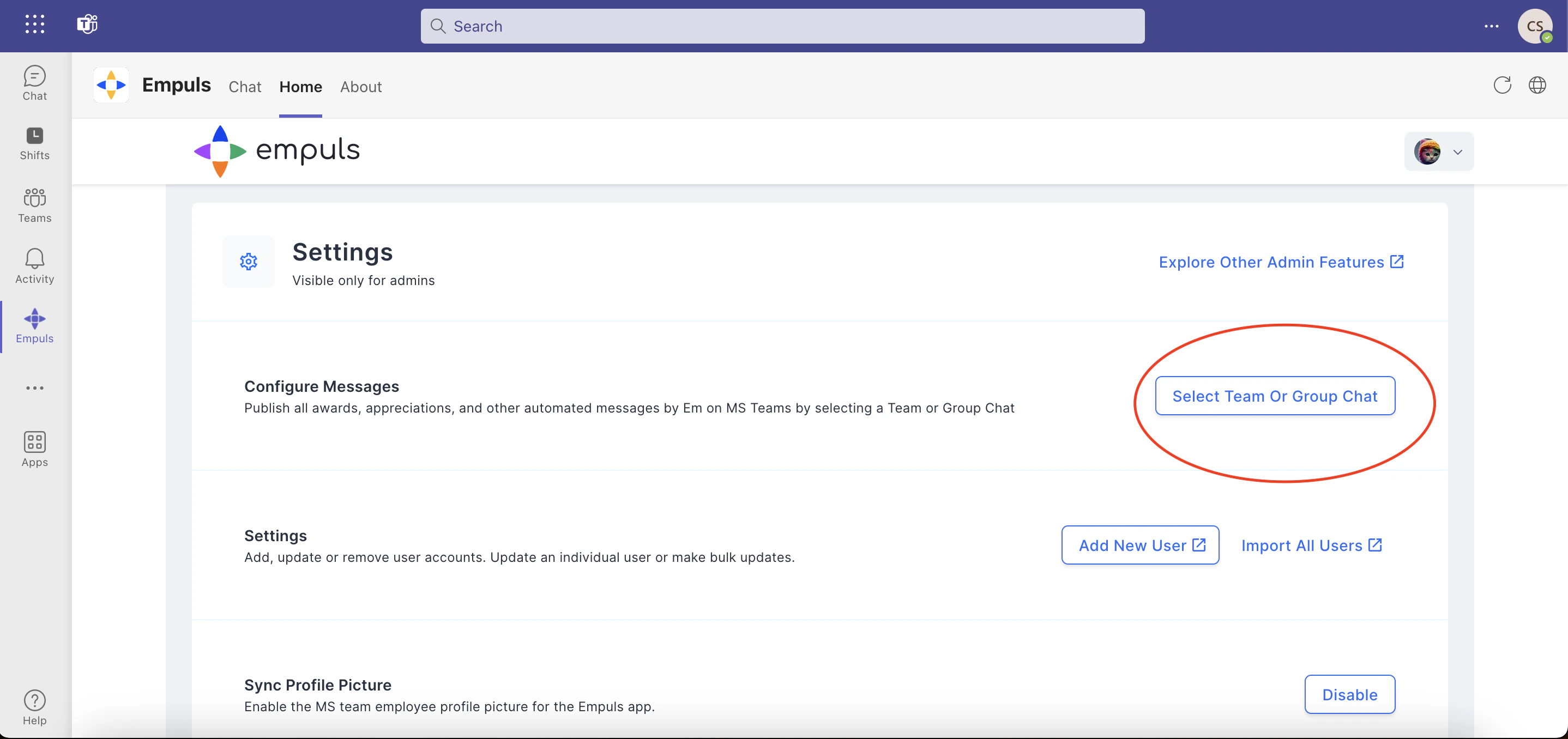The width and height of the screenshot is (1568, 739).
Task: Click the Empuls app icon in header
Action: tap(111, 85)
